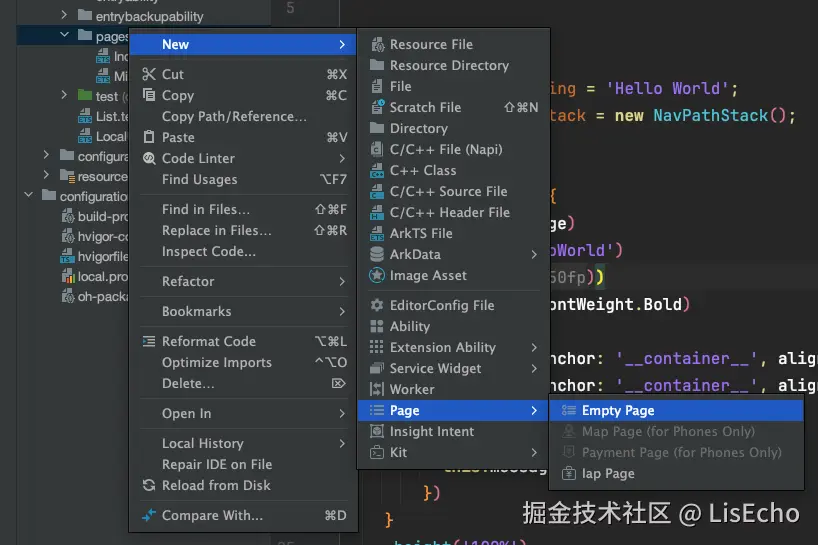Click the C++ Class icon

377,171
